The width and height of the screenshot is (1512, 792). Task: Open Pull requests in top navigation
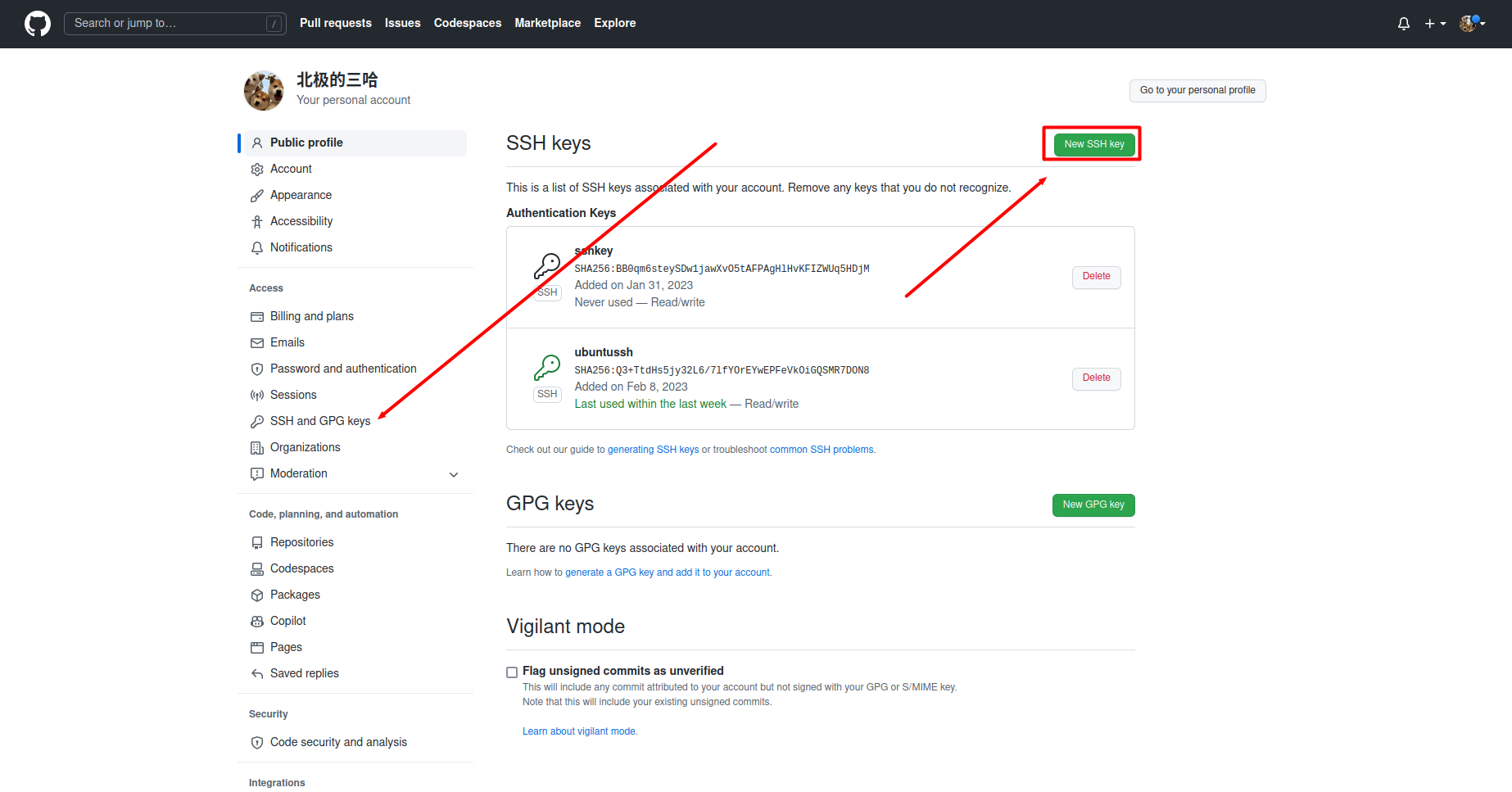coord(336,23)
